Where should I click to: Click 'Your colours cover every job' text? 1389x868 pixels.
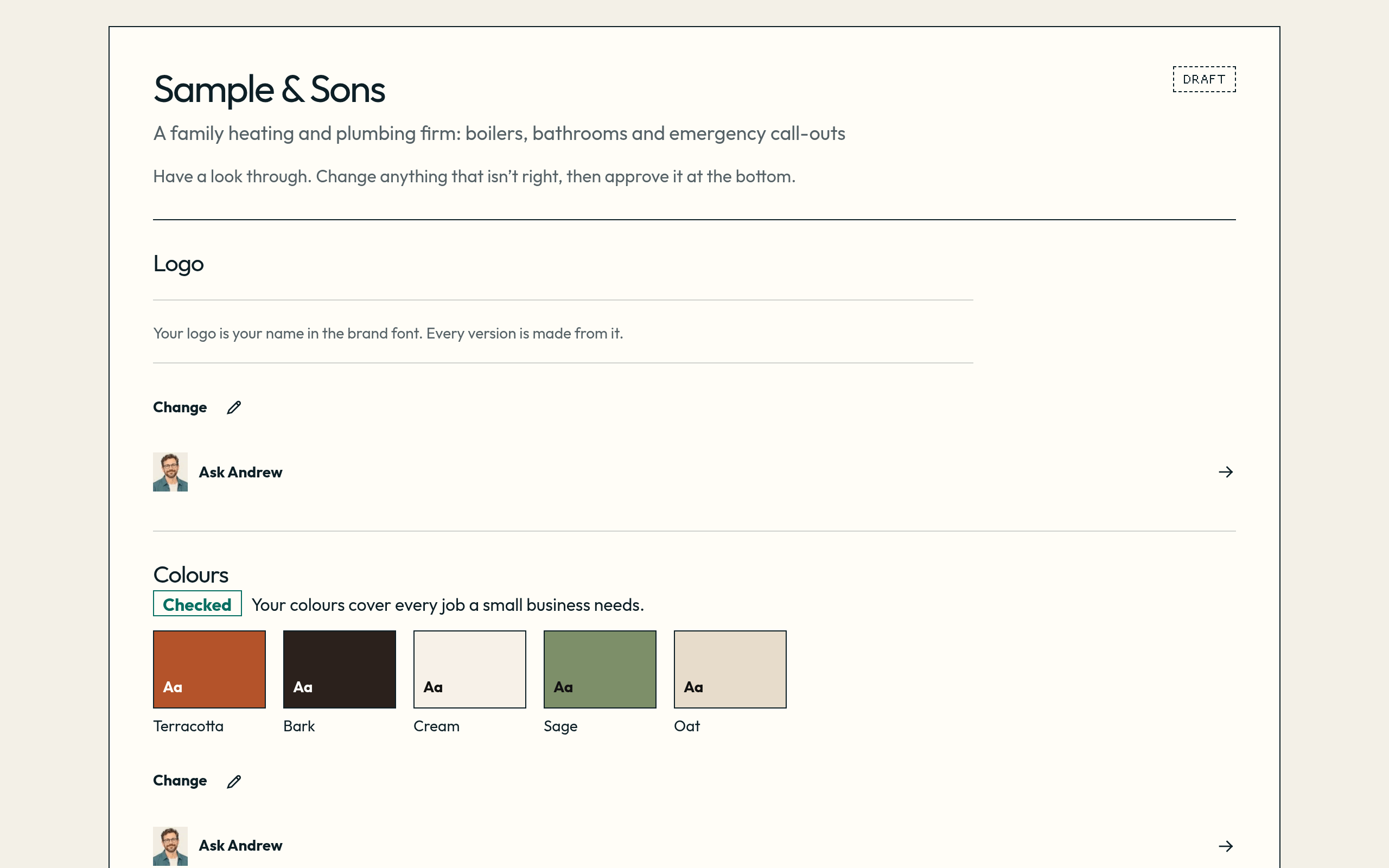click(x=448, y=605)
